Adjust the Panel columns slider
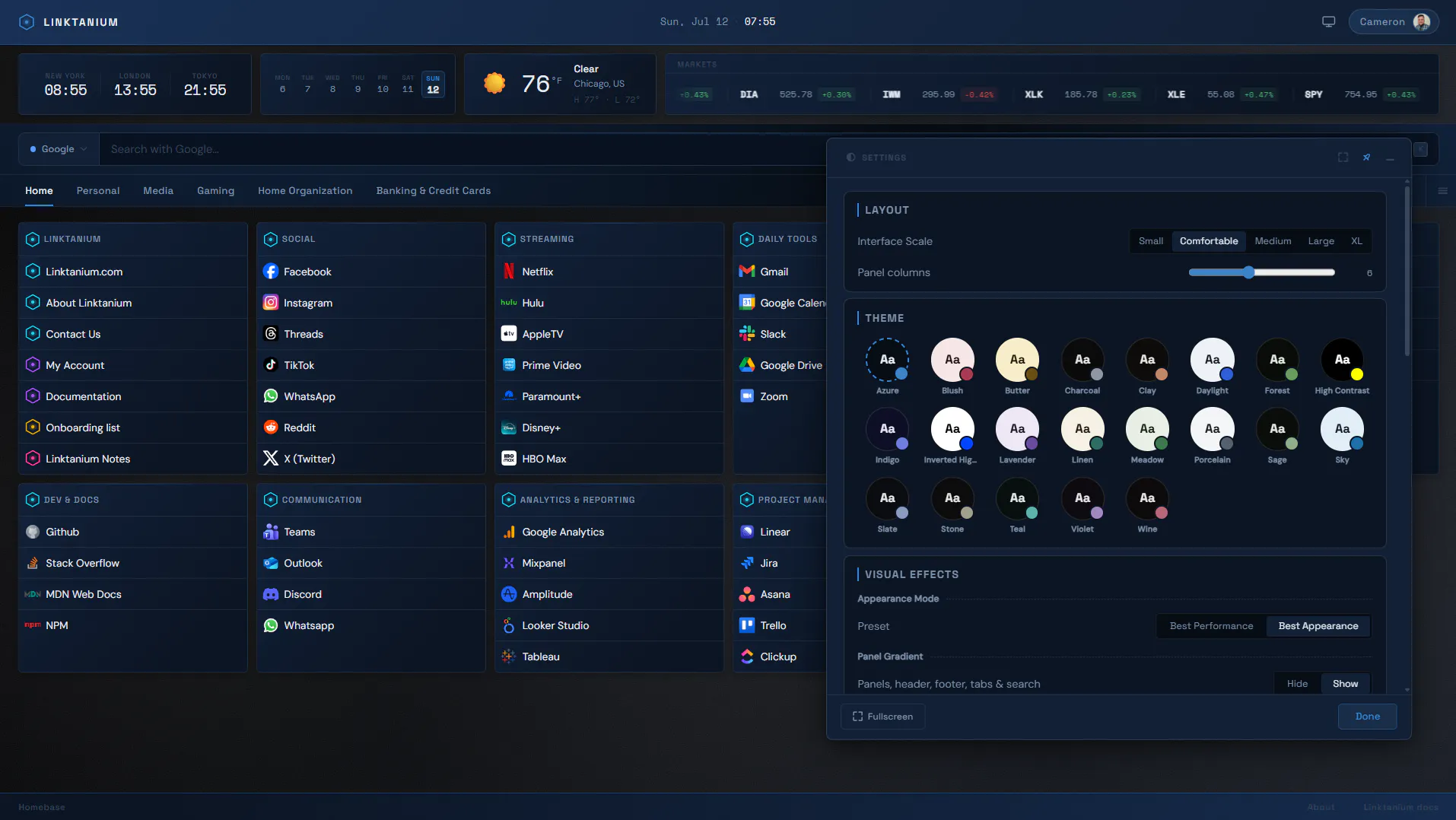Image resolution: width=1456 pixels, height=820 pixels. pyautogui.click(x=1261, y=272)
